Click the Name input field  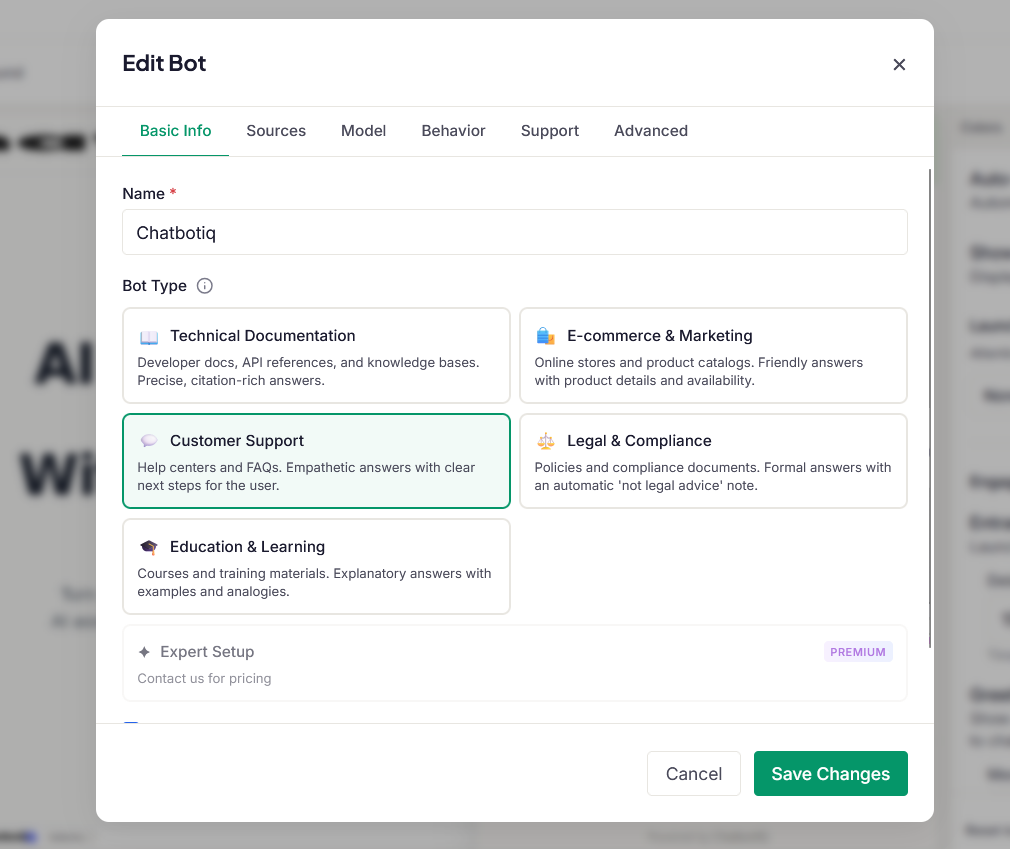(515, 232)
